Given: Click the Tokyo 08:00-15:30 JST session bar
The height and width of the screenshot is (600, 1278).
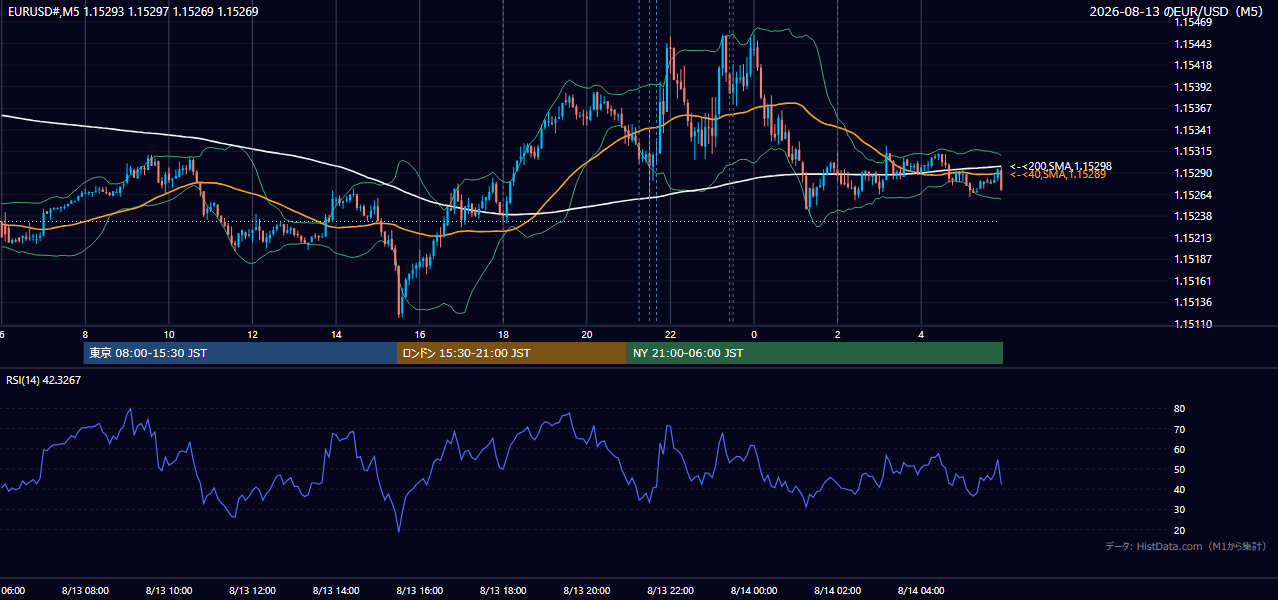Looking at the screenshot, I should click(x=240, y=353).
